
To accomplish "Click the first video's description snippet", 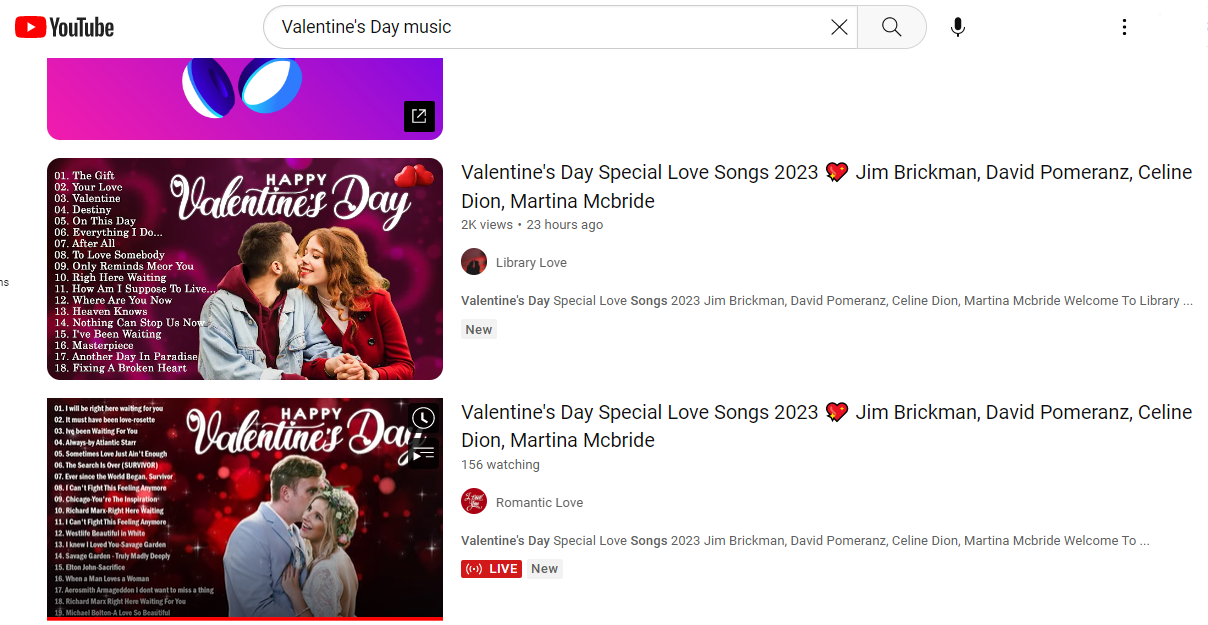I will (x=826, y=300).
